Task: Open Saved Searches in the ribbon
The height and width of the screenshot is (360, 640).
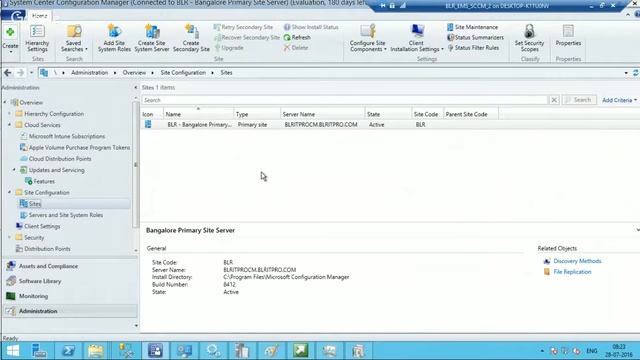Action: coord(74,38)
